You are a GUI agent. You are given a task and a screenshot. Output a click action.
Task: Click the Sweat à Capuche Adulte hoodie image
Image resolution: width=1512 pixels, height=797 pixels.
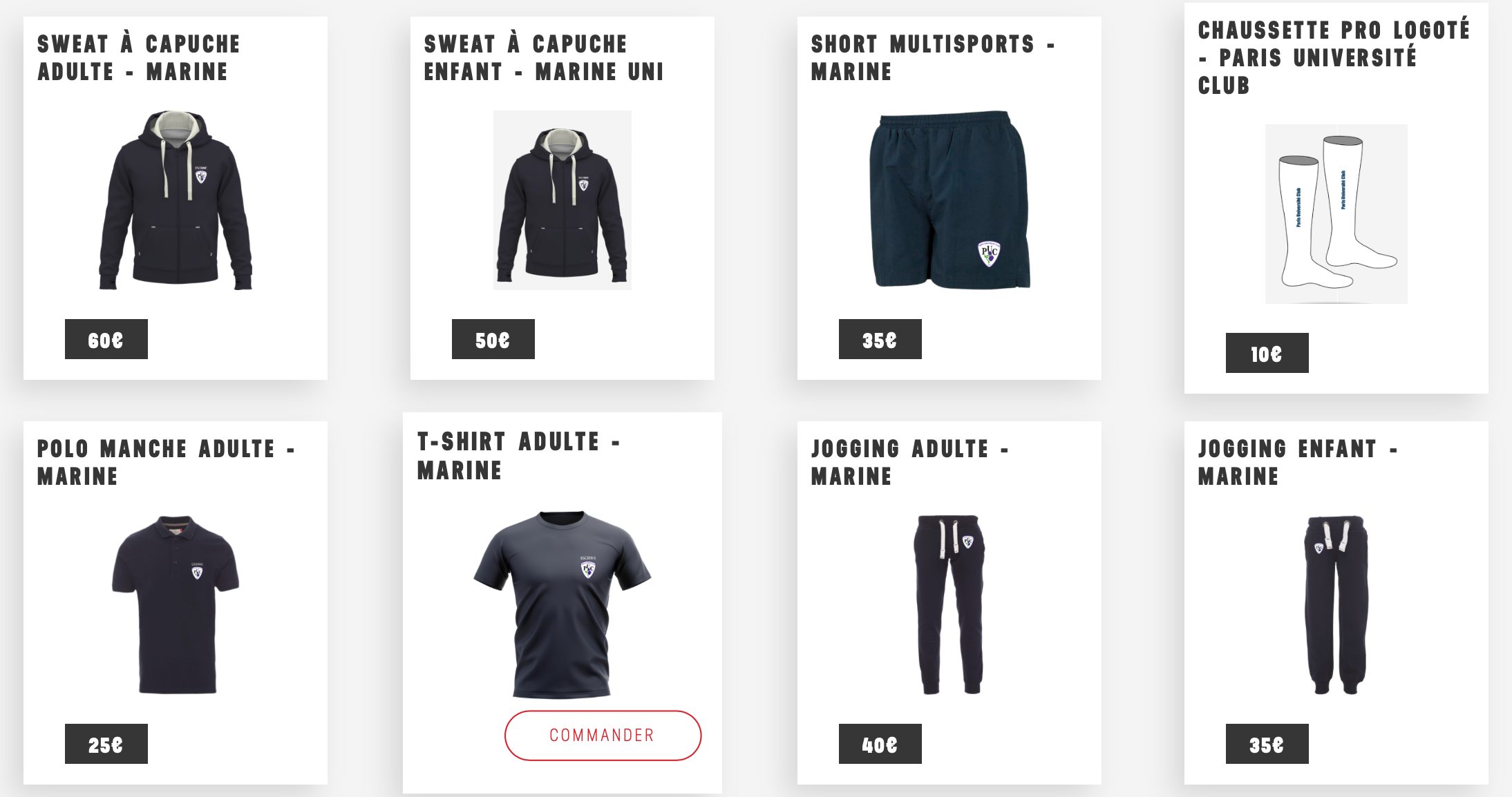pos(176,200)
